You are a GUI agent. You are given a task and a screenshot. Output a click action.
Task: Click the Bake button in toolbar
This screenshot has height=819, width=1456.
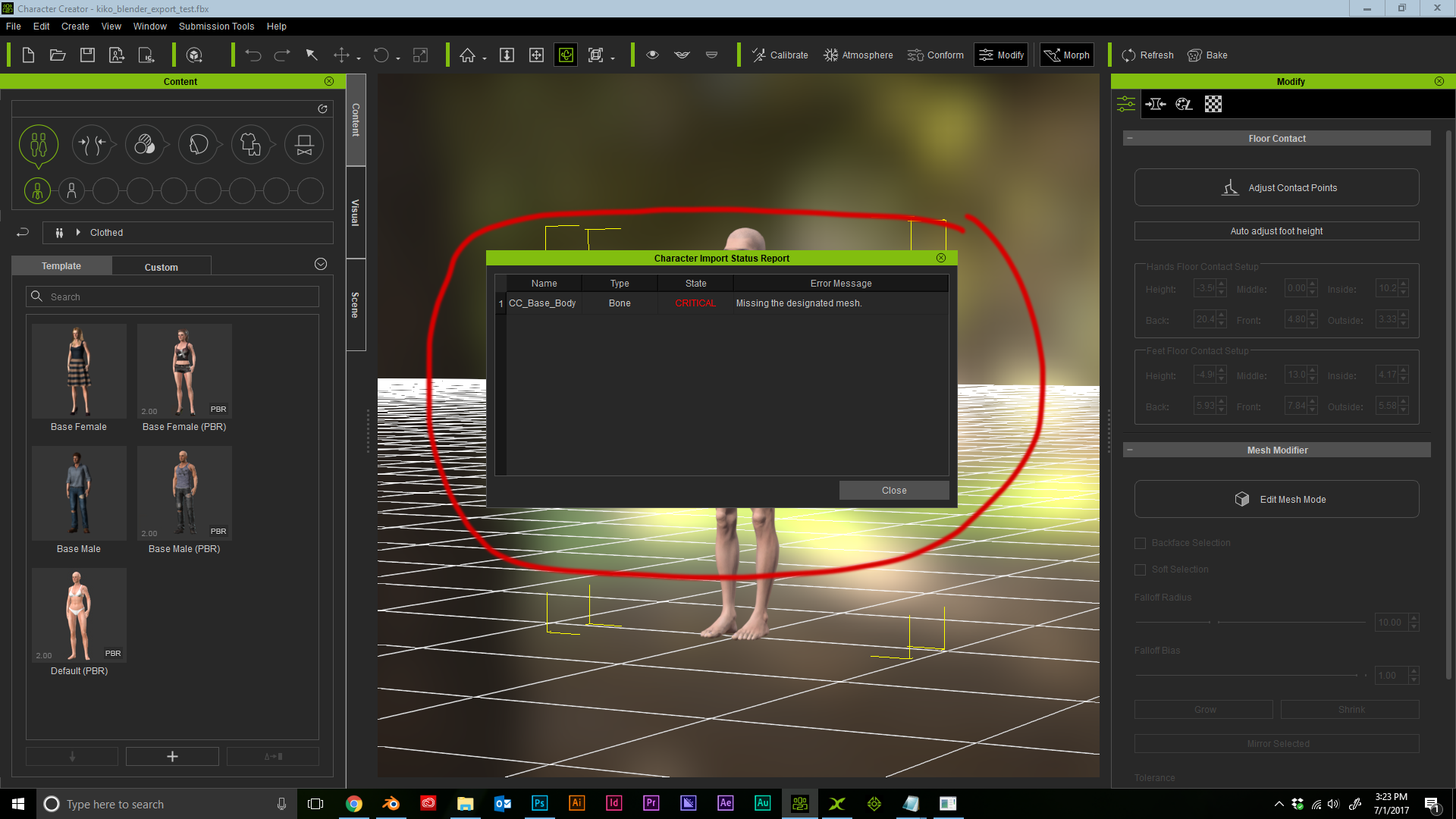[x=1207, y=55]
